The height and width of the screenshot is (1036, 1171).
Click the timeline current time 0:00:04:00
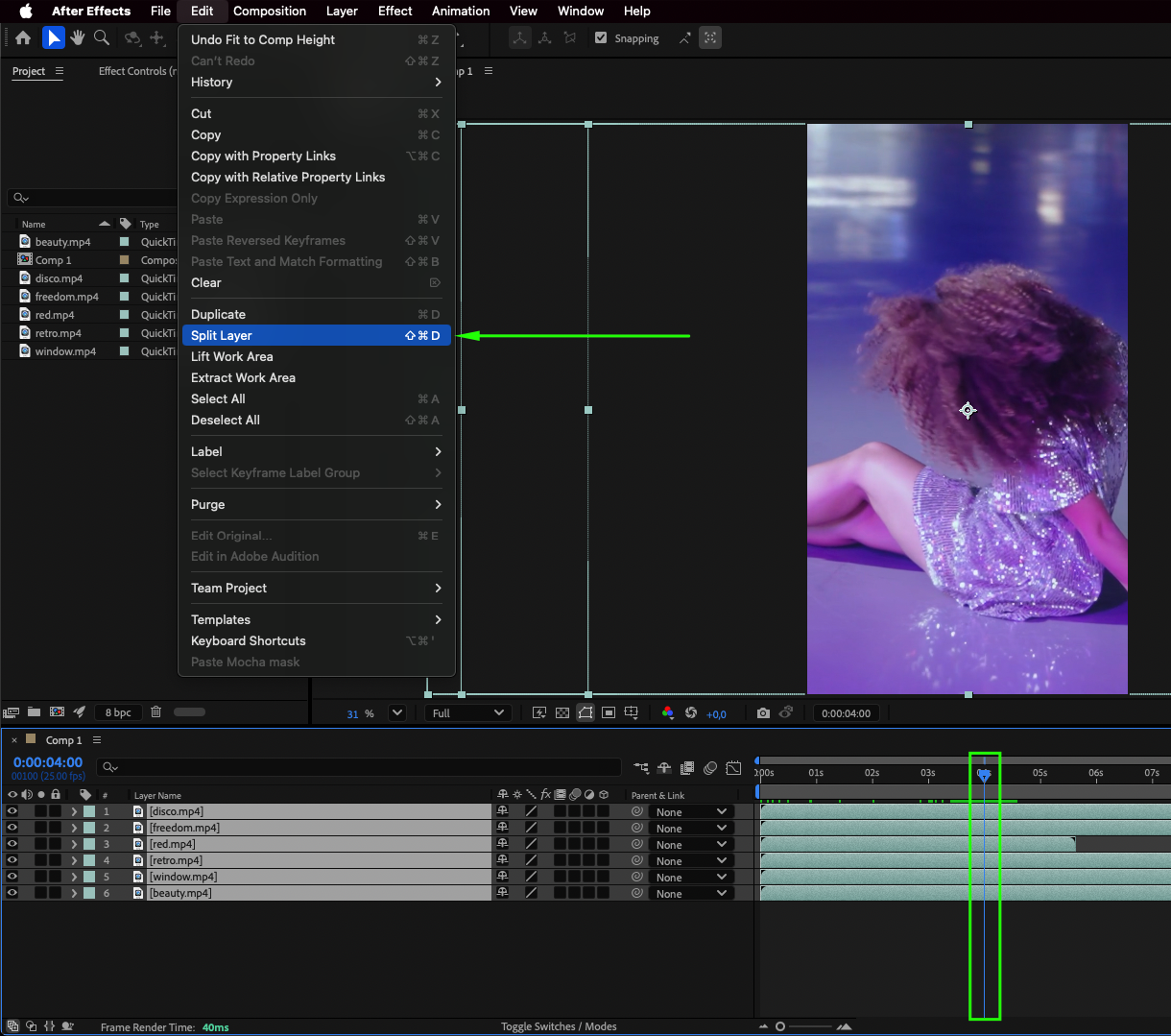pyautogui.click(x=48, y=762)
